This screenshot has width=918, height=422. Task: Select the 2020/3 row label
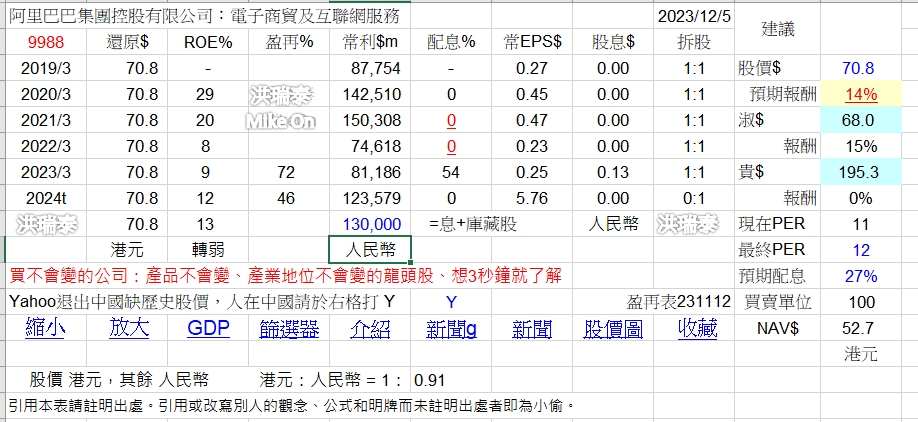(x=46, y=94)
